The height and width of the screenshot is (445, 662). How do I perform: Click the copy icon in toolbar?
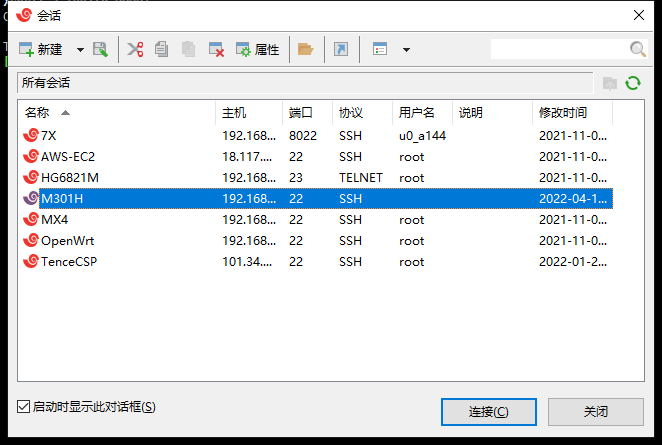pyautogui.click(x=161, y=49)
